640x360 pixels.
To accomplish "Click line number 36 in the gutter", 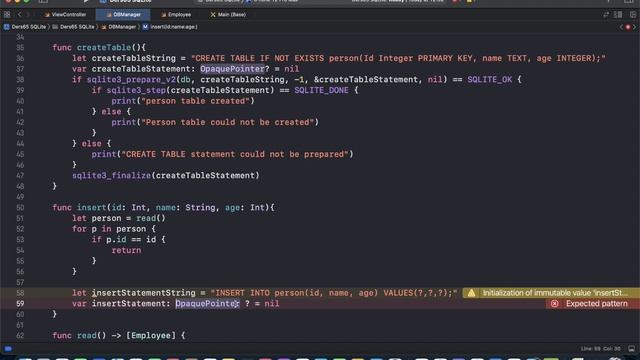I will click(x=20, y=58).
